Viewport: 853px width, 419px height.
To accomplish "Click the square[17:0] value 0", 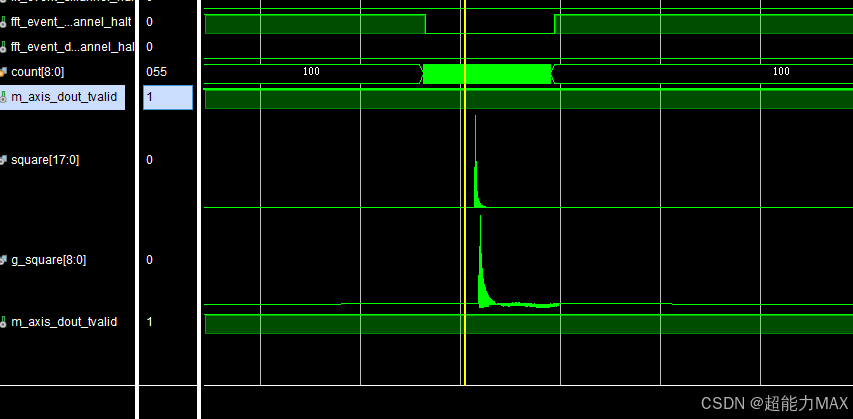I will coord(150,160).
